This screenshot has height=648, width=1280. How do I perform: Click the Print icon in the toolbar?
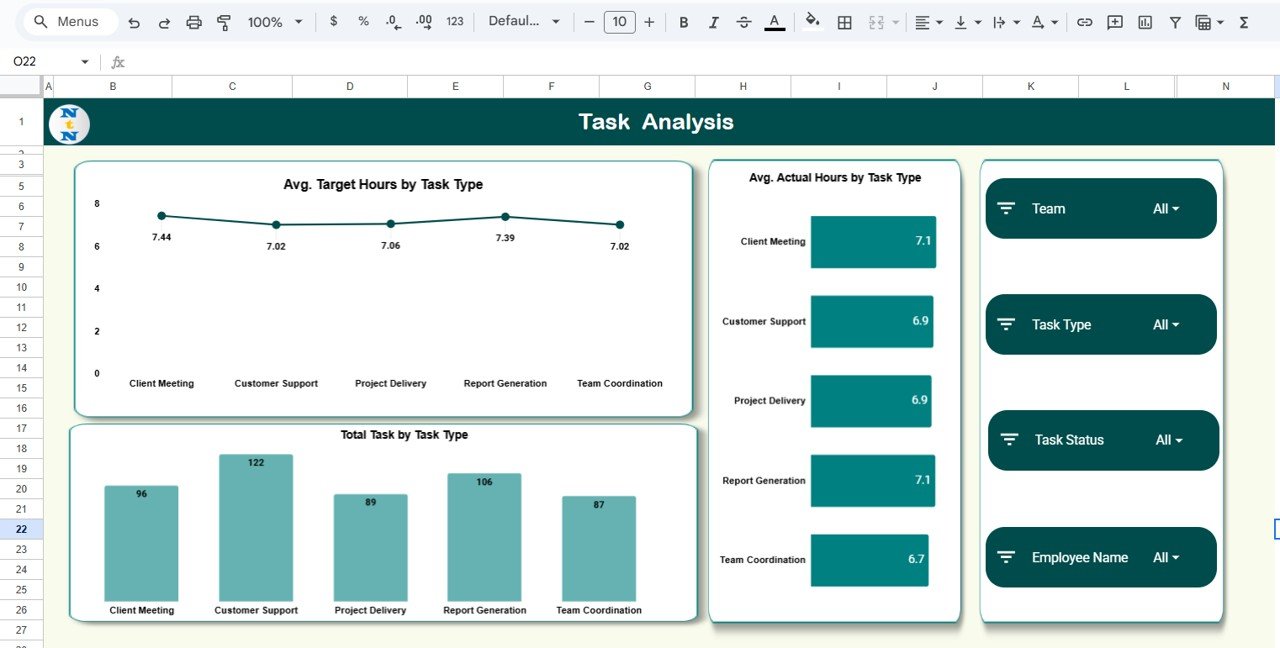pos(194,21)
